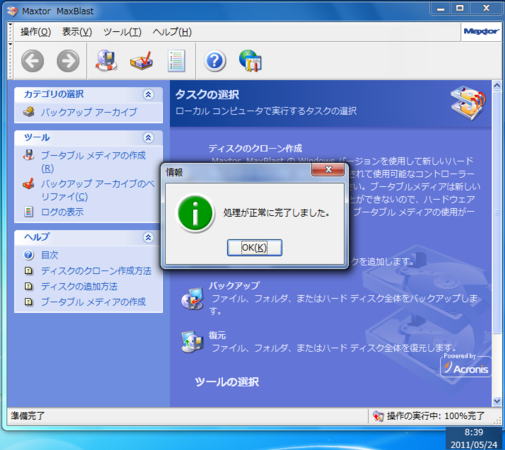Click the Maxtor logo in the menu bar
This screenshot has width=505, height=450.
tap(481, 31)
